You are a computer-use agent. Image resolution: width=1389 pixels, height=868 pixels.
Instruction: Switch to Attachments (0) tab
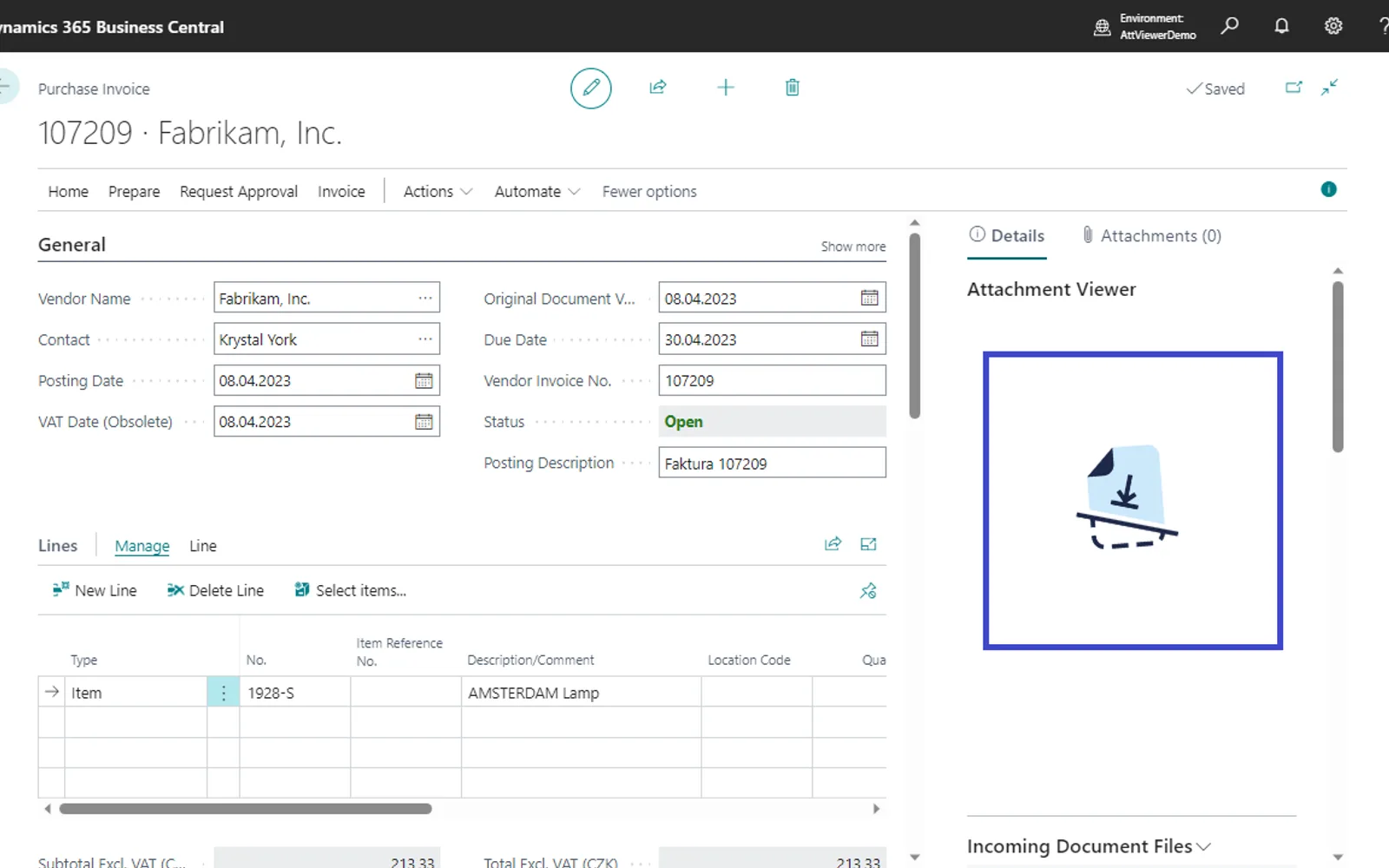(x=1151, y=236)
